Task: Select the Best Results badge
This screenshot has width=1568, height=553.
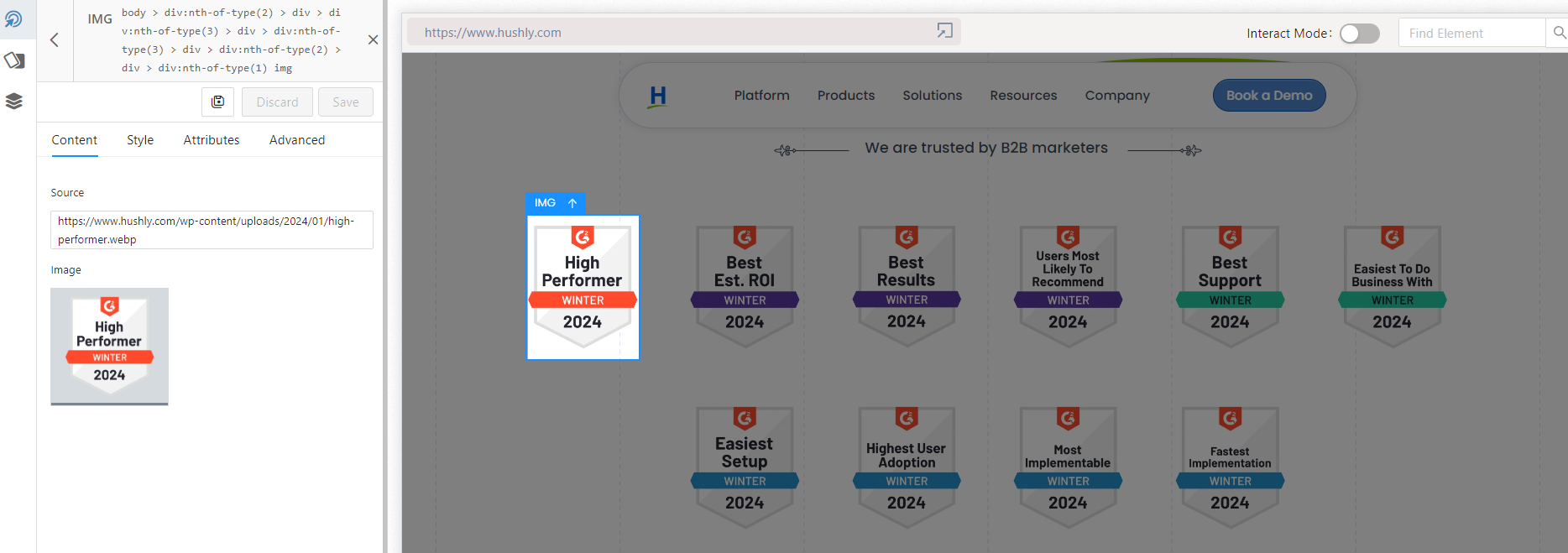Action: coord(907,286)
